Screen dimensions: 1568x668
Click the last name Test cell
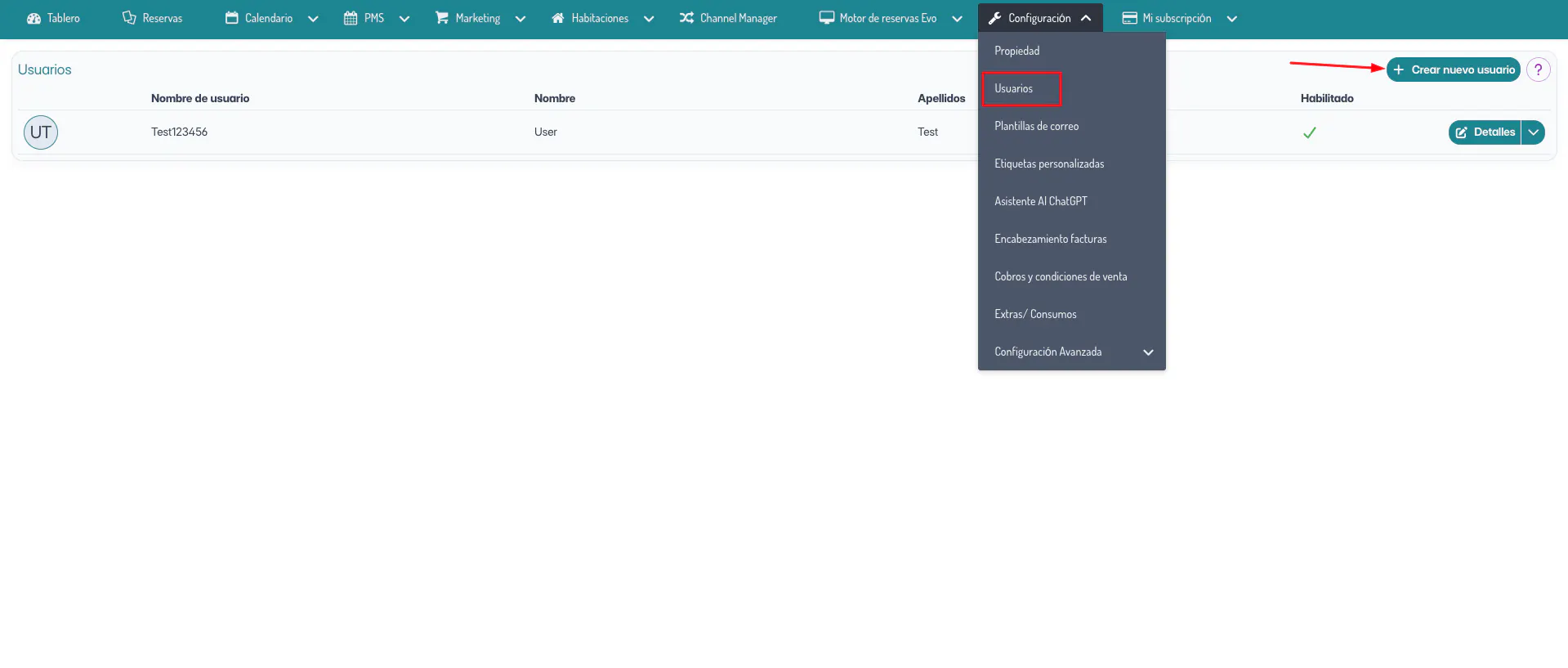927,132
